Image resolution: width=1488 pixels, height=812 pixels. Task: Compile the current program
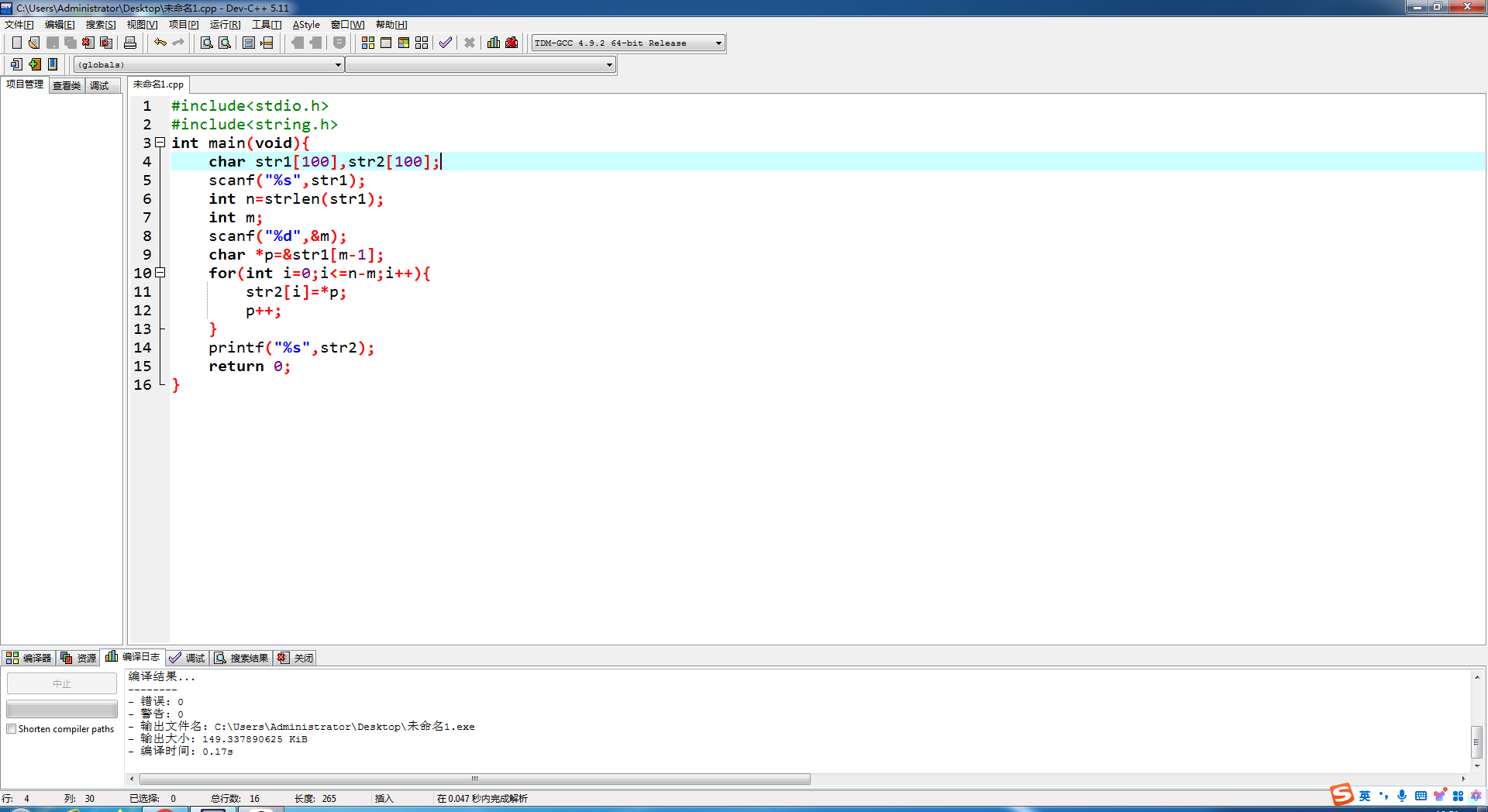tap(368, 43)
